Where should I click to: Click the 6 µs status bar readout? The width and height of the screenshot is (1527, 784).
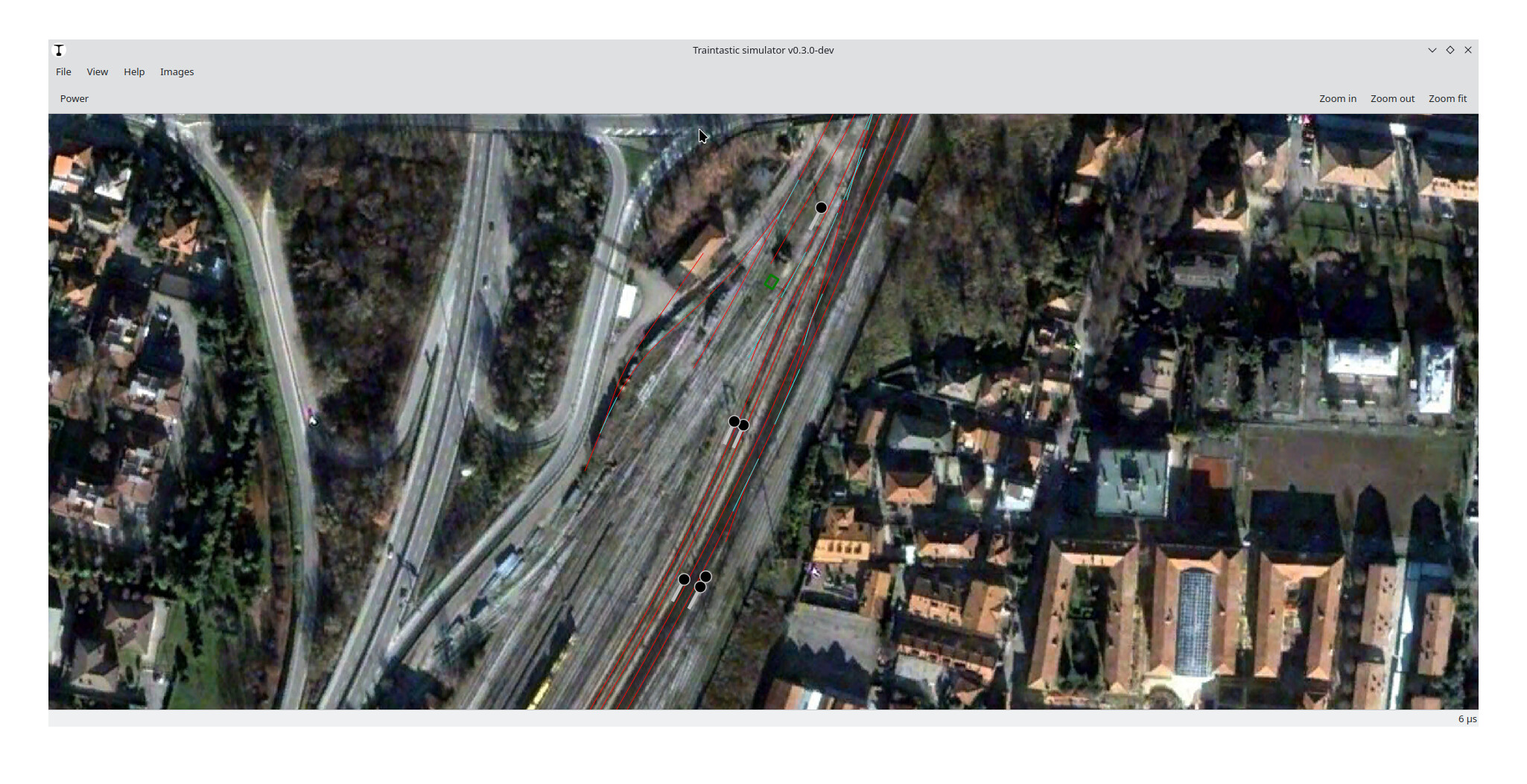point(1467,718)
